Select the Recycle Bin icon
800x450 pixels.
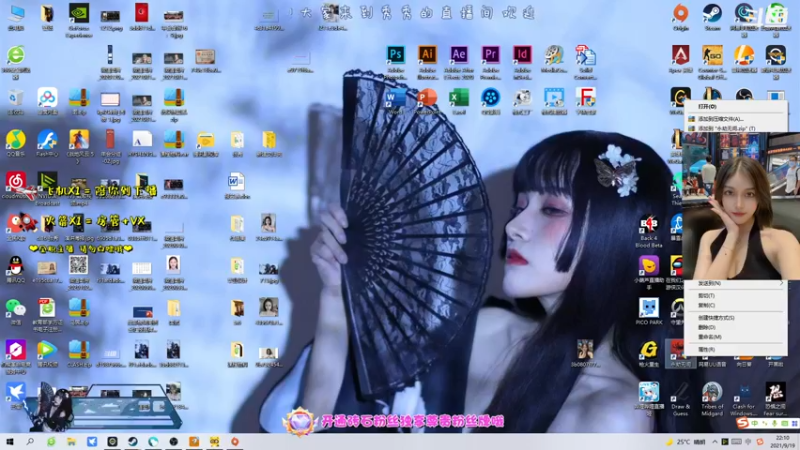coord(16,97)
